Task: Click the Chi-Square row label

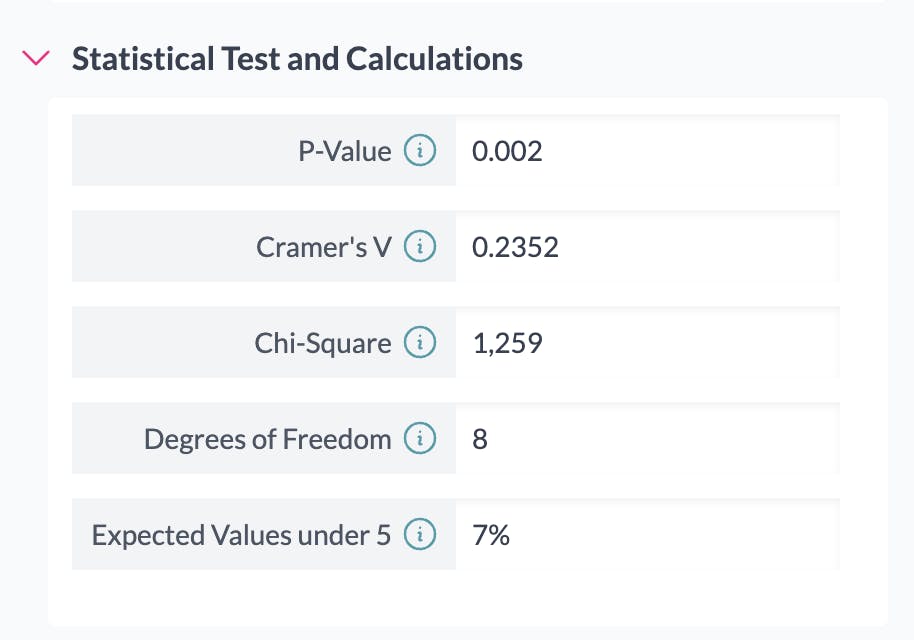Action: (x=323, y=344)
